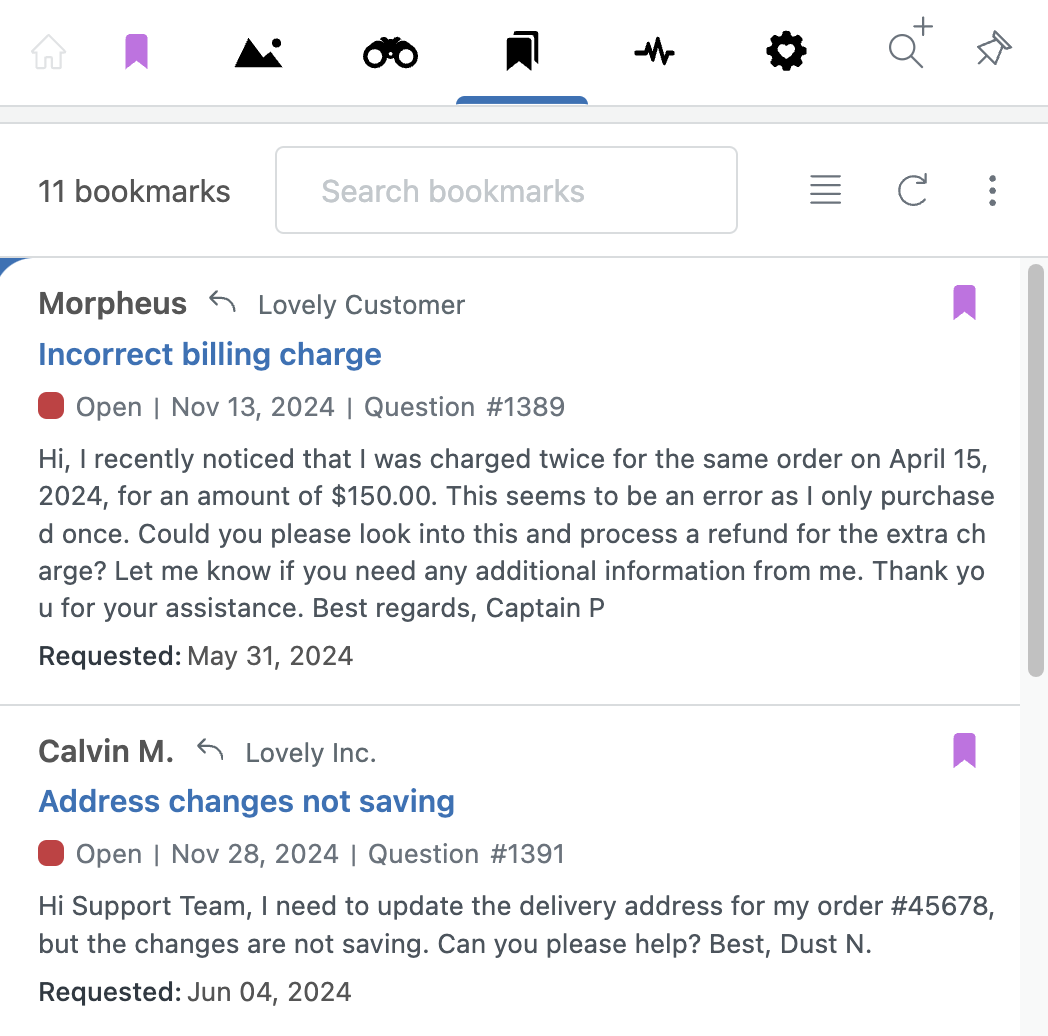The width and height of the screenshot is (1048, 1036).
Task: Refresh the bookmarks list
Action: (x=912, y=190)
